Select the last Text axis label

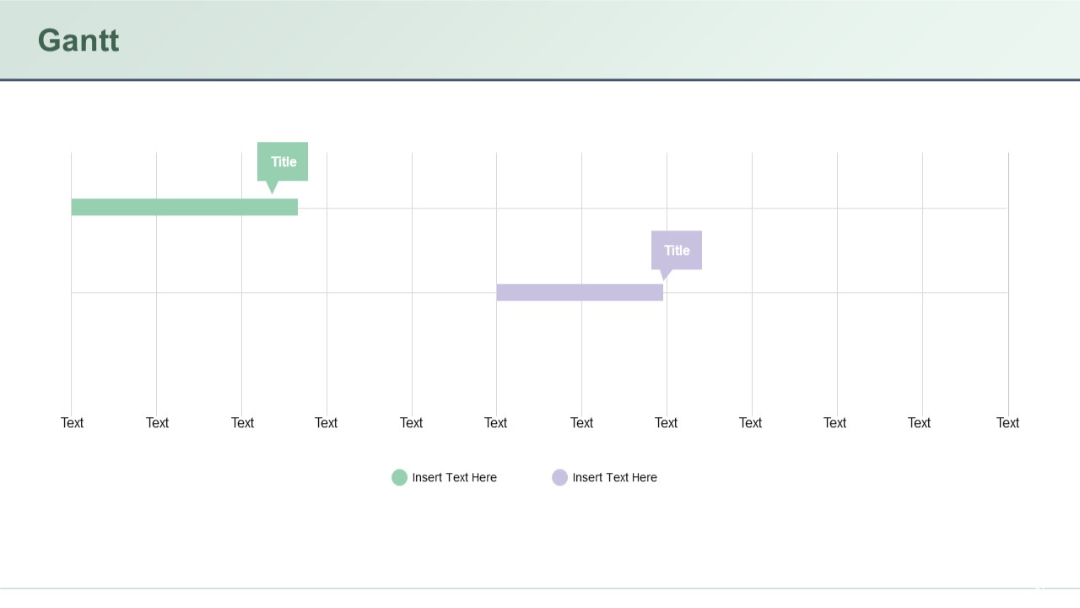1007,422
